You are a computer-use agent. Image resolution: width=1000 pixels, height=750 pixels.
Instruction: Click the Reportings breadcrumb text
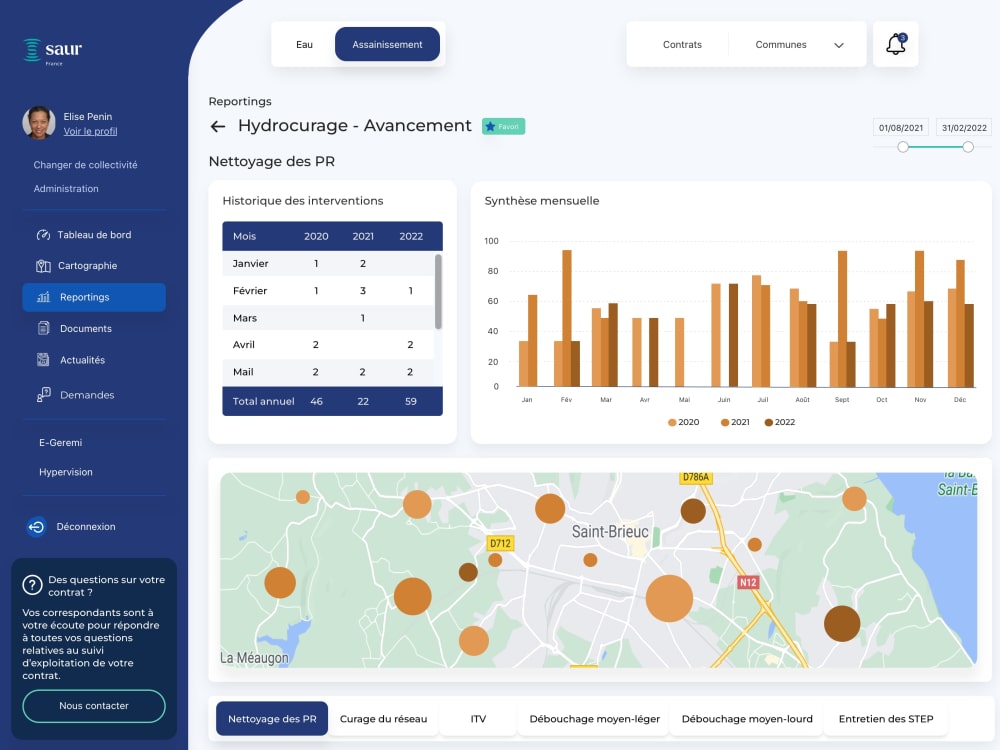pos(240,101)
